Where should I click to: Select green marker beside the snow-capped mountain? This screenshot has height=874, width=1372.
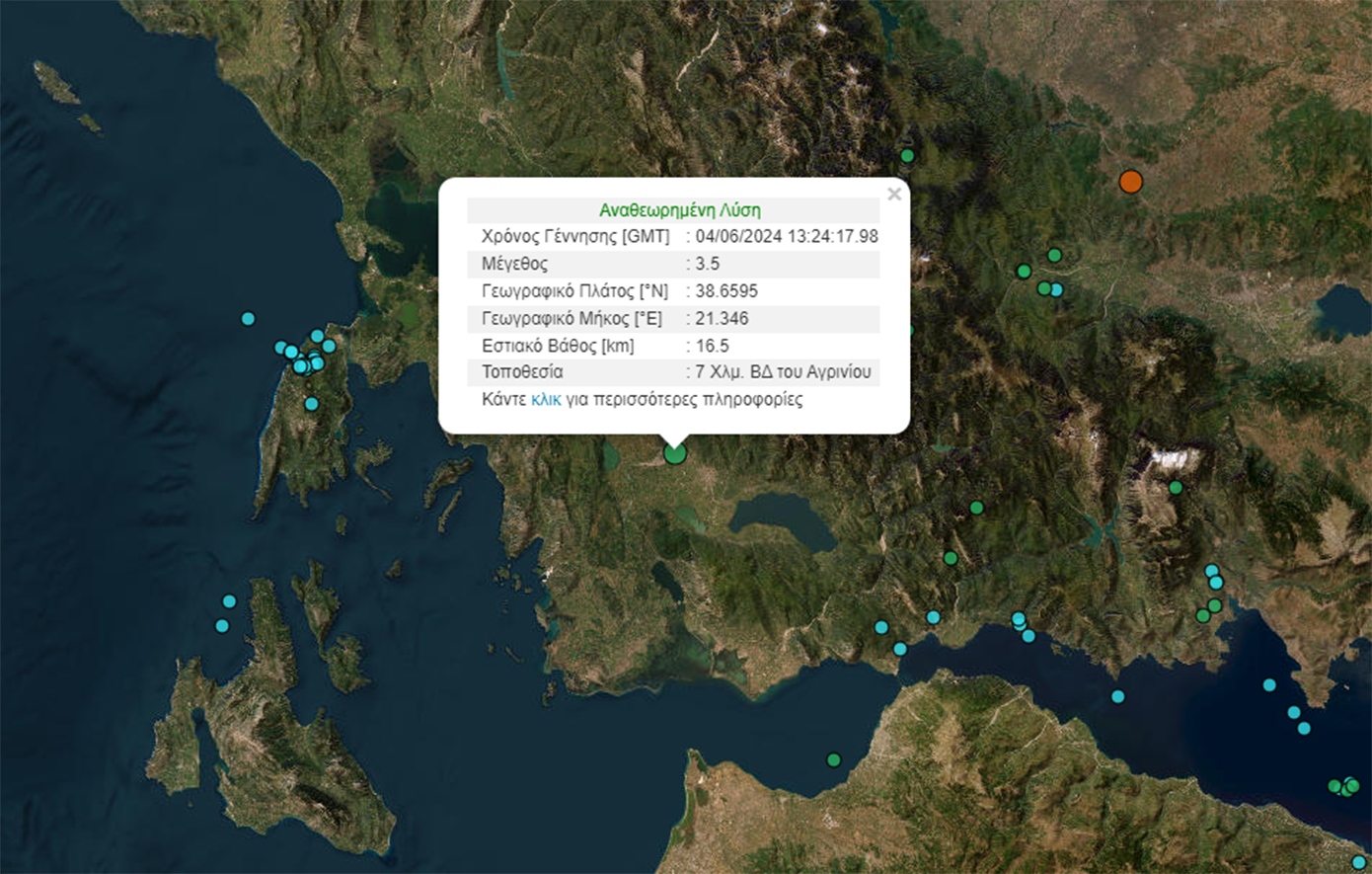tap(1176, 488)
